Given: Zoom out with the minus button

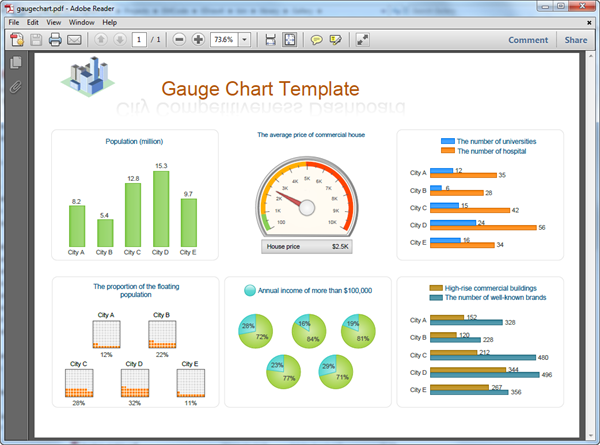Looking at the screenshot, I should [x=179, y=39].
